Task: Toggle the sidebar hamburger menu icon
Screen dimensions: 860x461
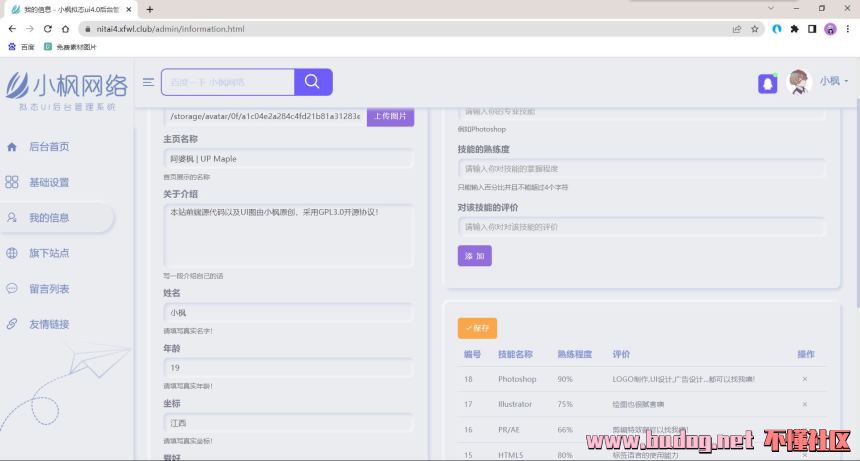Action: click(148, 82)
